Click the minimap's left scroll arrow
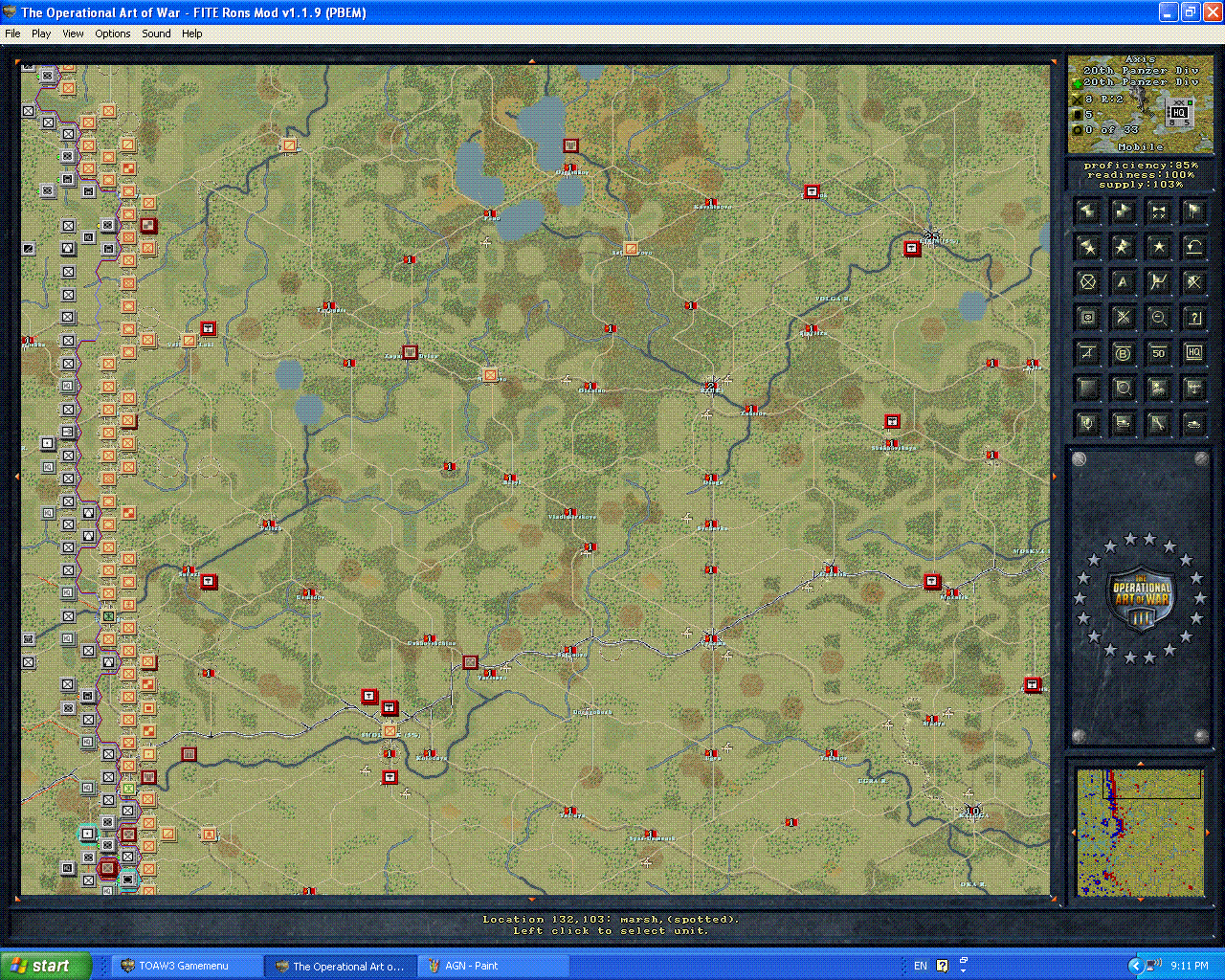The height and width of the screenshot is (980, 1225). (1073, 833)
